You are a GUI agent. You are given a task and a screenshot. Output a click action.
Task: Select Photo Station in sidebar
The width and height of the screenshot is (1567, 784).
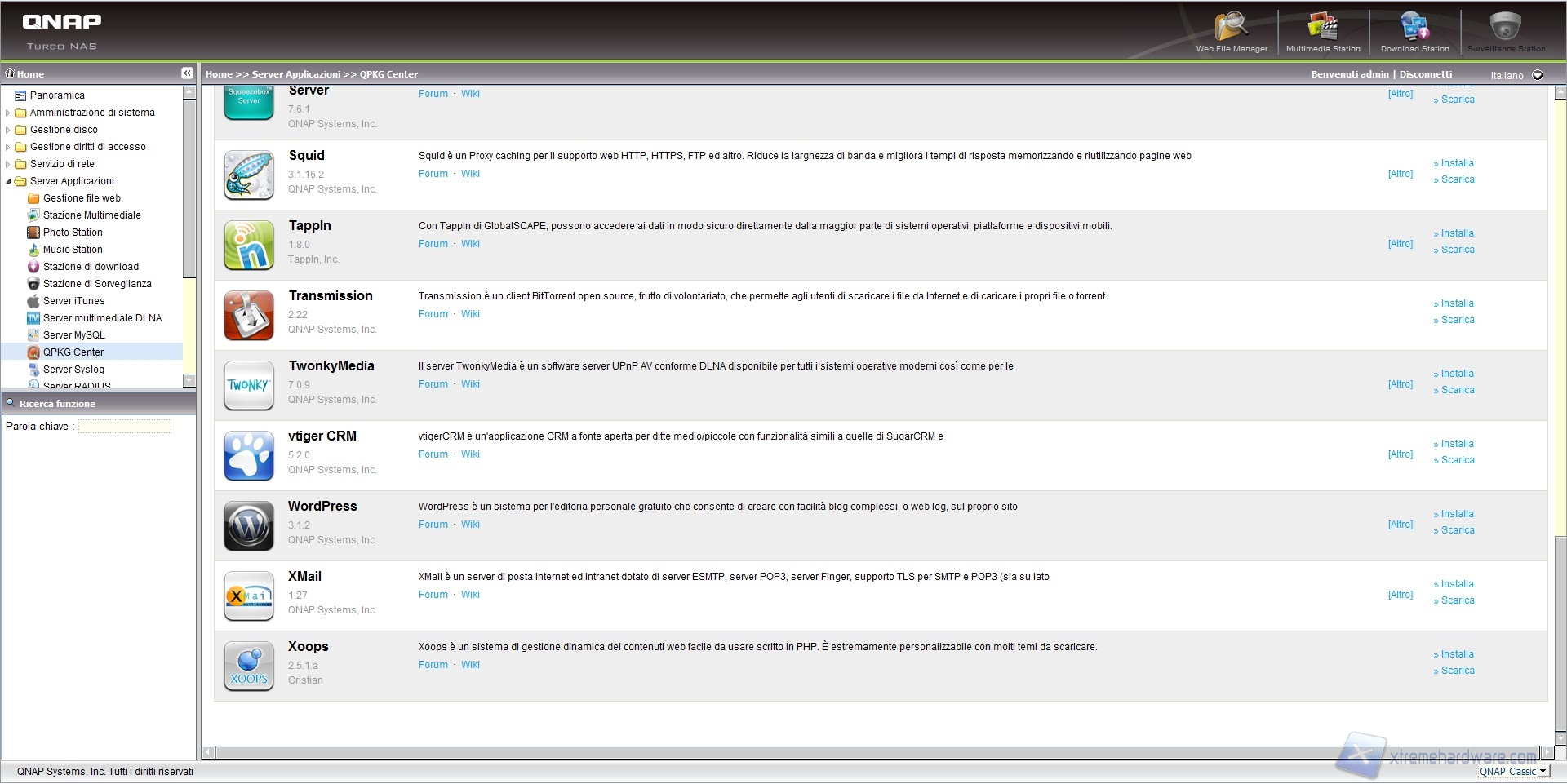[73, 233]
